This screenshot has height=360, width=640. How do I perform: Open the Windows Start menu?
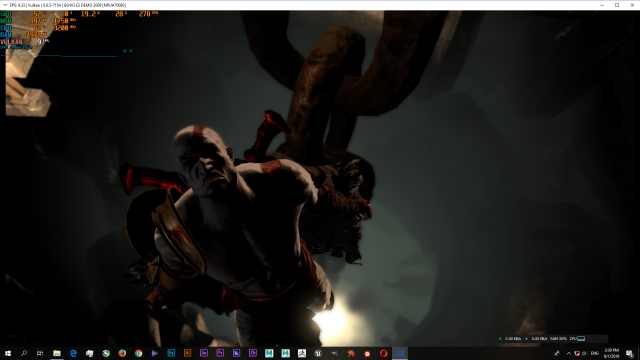(8, 353)
